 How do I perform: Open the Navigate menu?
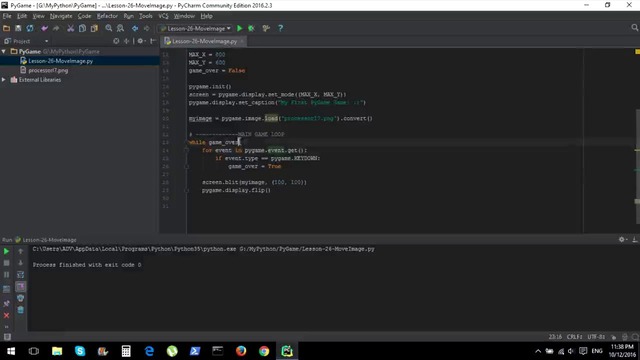coord(61,16)
